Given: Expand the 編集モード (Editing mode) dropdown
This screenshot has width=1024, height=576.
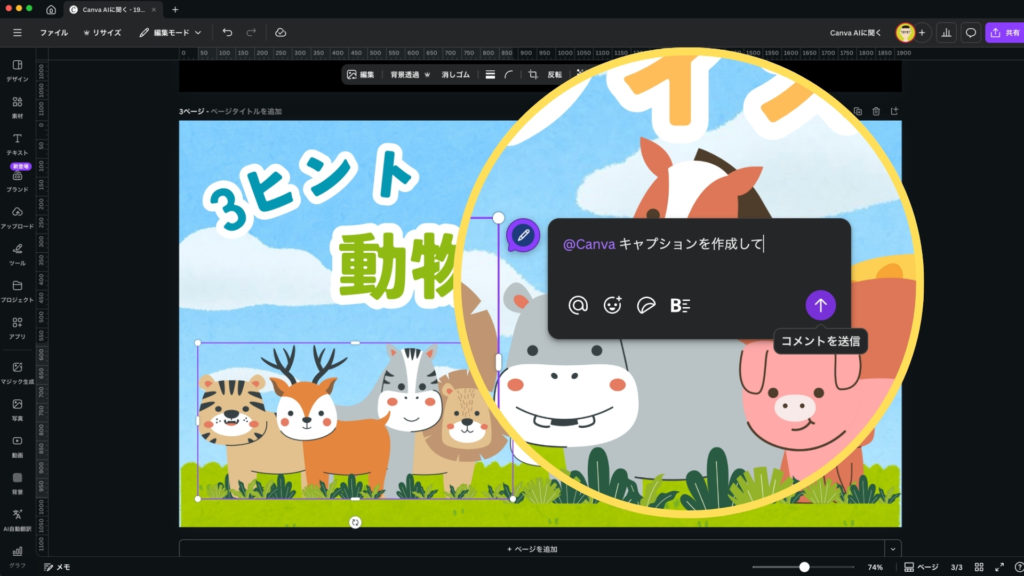Looking at the screenshot, I should (x=170, y=33).
